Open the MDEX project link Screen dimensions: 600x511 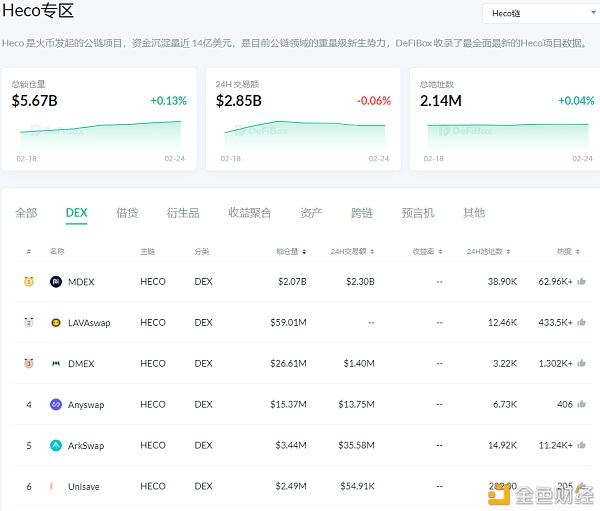point(81,282)
